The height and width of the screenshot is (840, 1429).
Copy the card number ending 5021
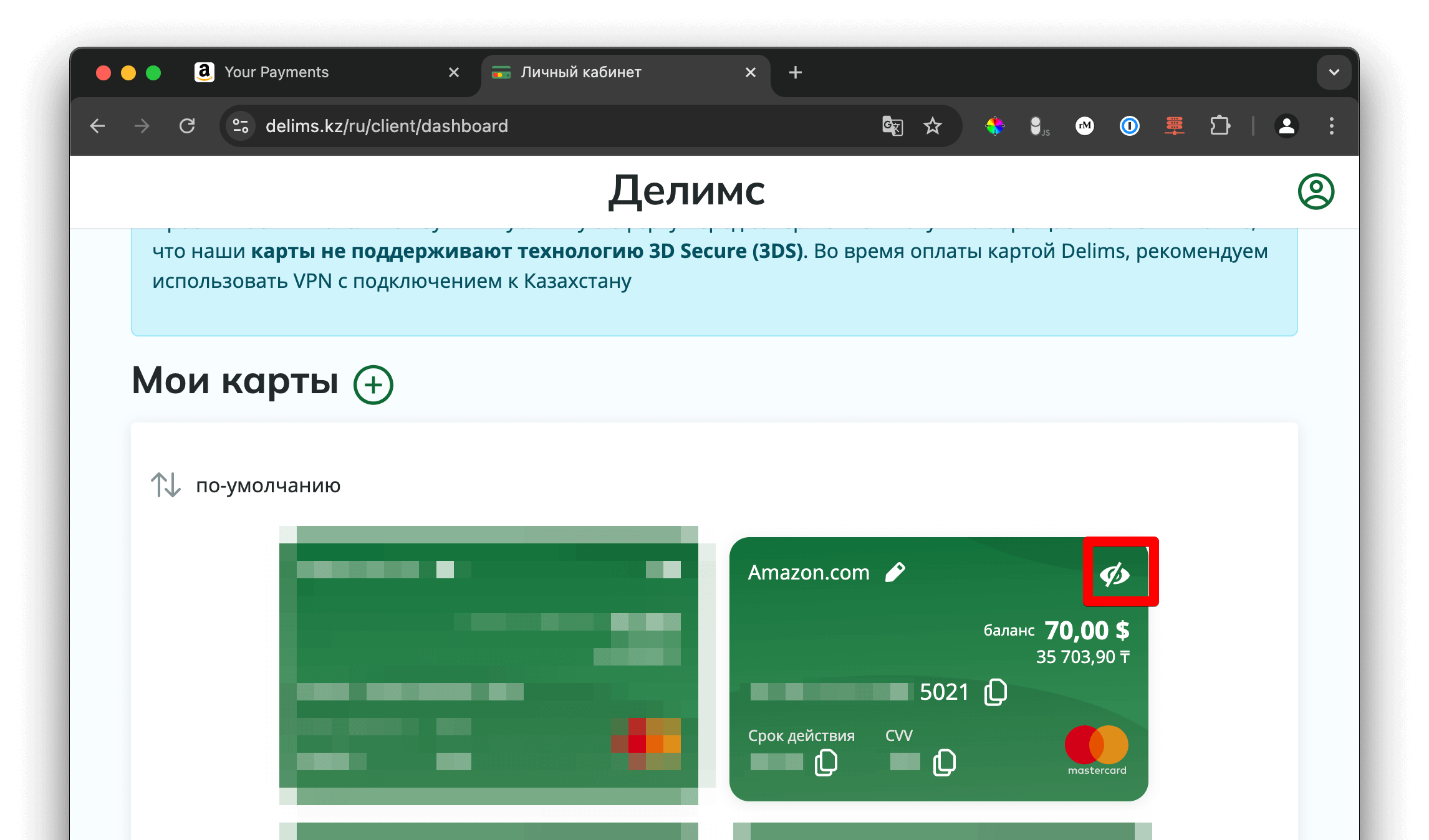click(996, 692)
